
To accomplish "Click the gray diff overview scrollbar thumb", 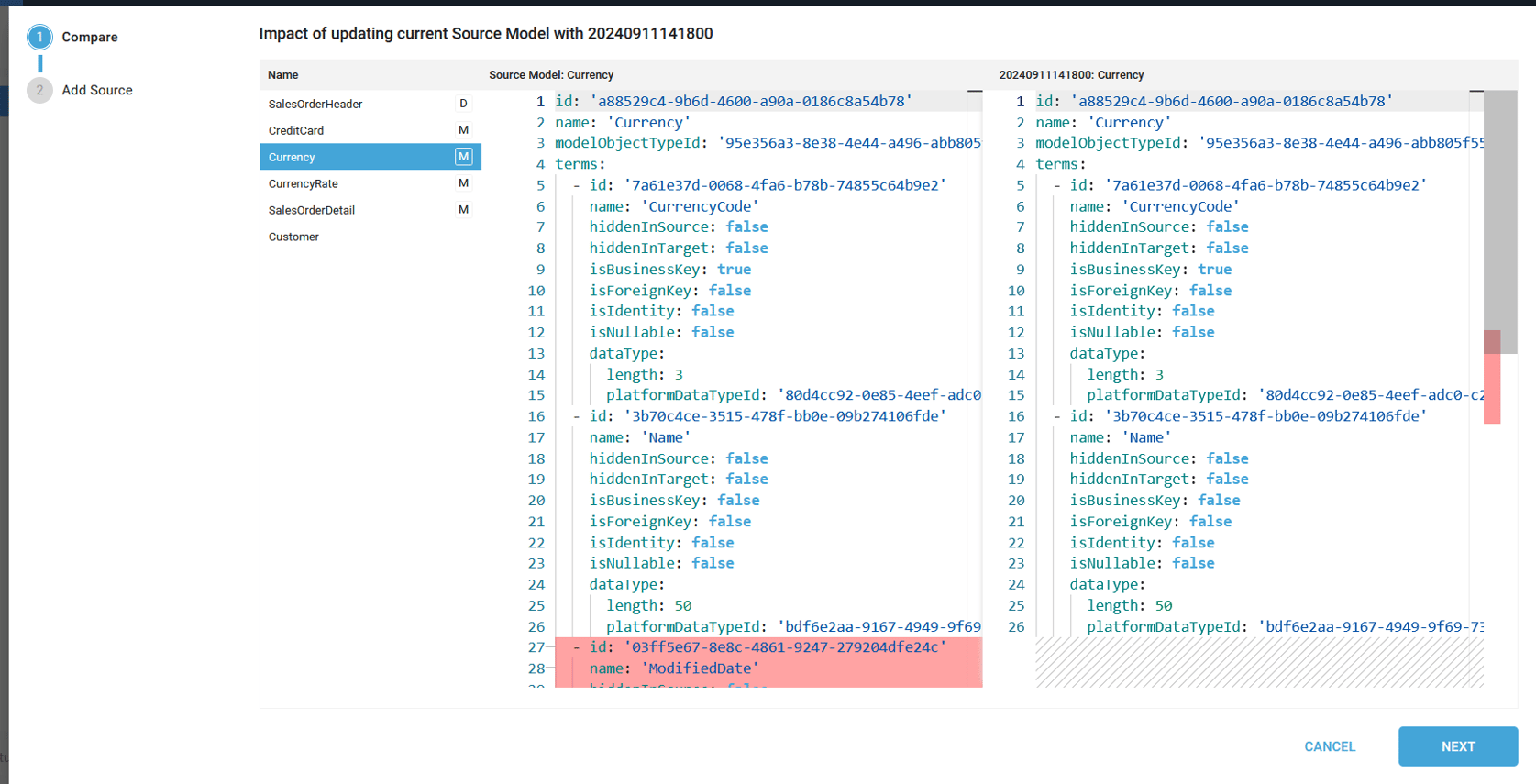I will [x=1500, y=222].
